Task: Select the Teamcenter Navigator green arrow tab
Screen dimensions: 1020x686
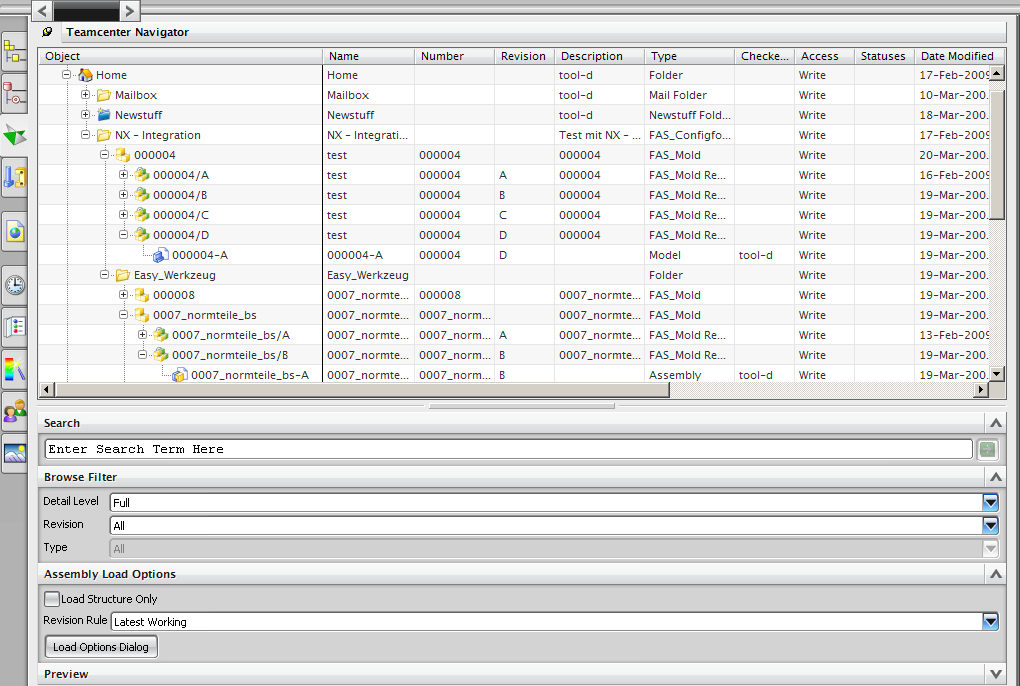Action: coord(14,136)
